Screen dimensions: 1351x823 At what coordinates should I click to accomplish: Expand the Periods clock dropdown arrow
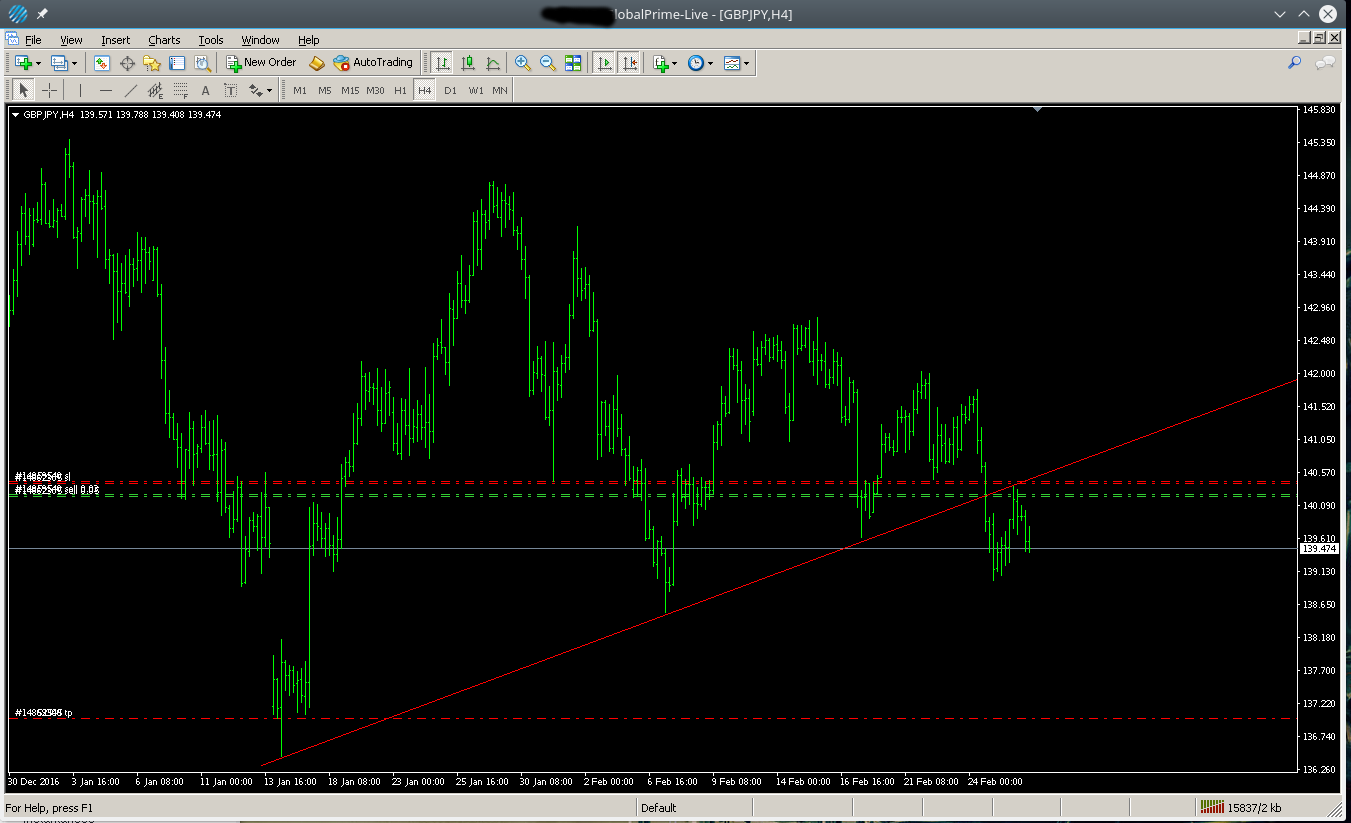tap(711, 63)
